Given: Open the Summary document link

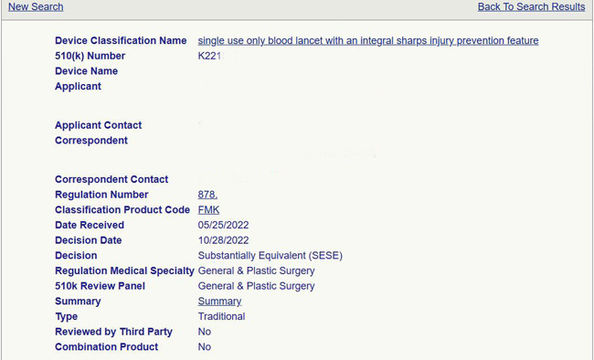Looking at the screenshot, I should pyautogui.click(x=219, y=301).
